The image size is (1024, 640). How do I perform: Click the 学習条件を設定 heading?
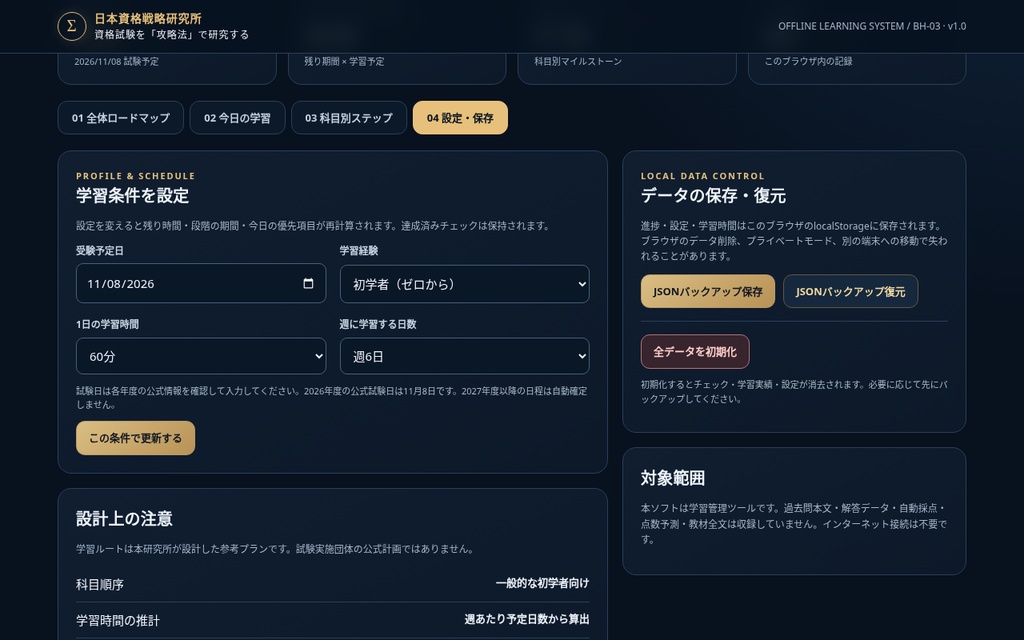pos(133,195)
